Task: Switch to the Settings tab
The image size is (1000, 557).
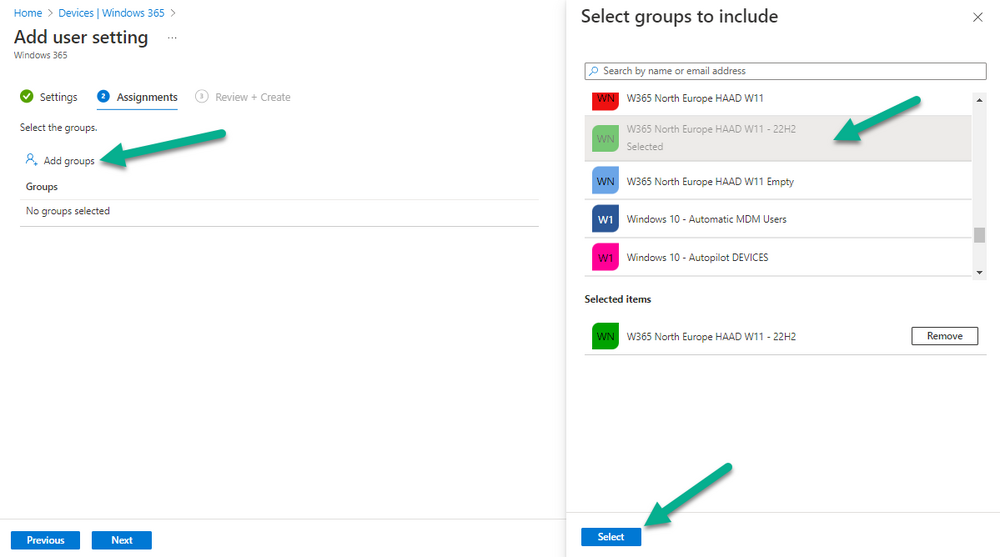Action: 58,97
